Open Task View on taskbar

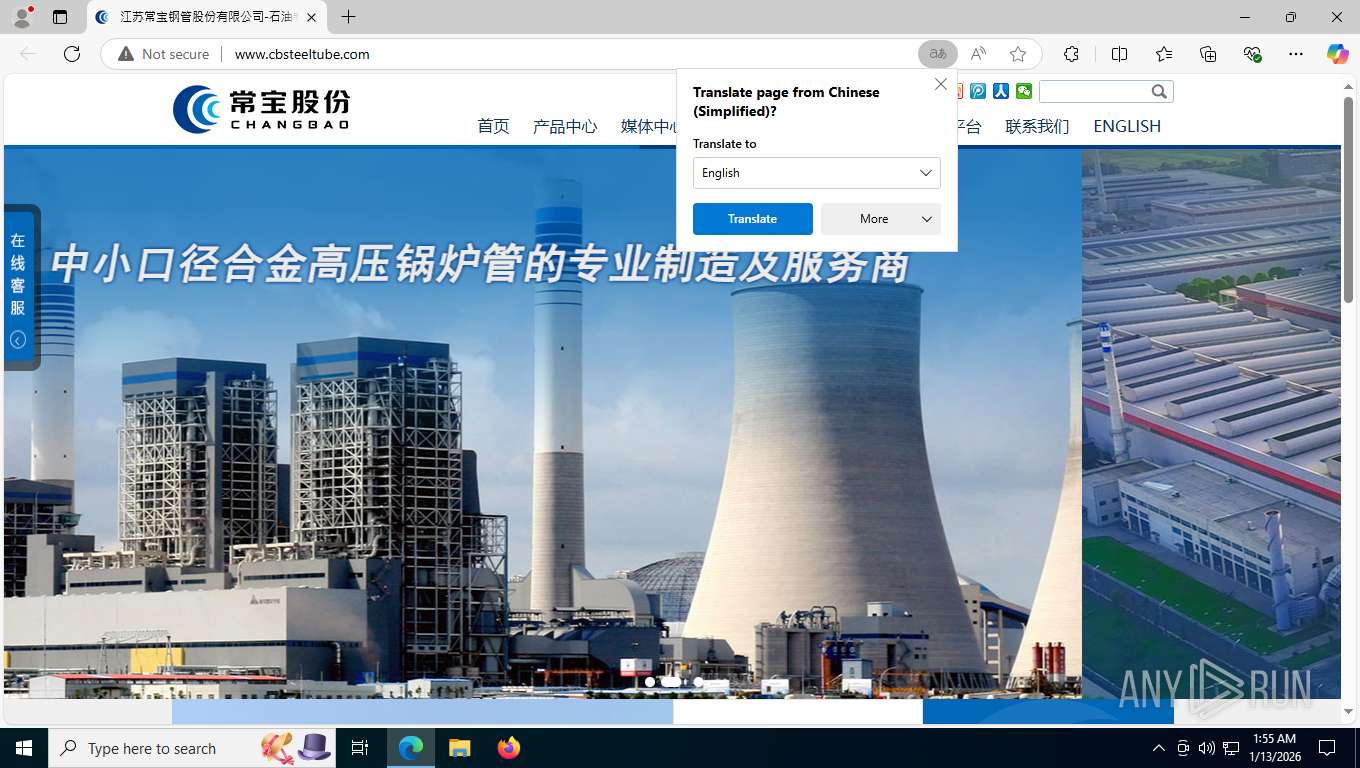tap(360, 748)
